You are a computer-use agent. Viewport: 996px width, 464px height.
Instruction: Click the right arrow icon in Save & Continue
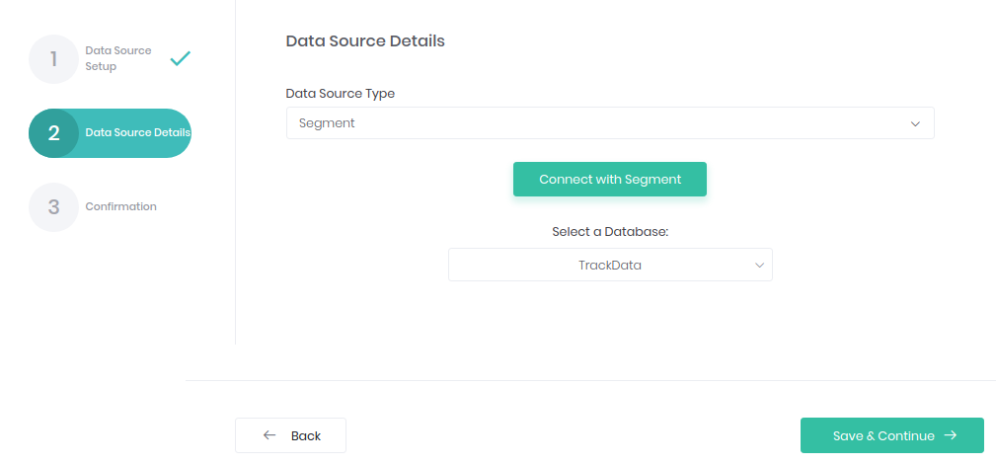(950, 436)
